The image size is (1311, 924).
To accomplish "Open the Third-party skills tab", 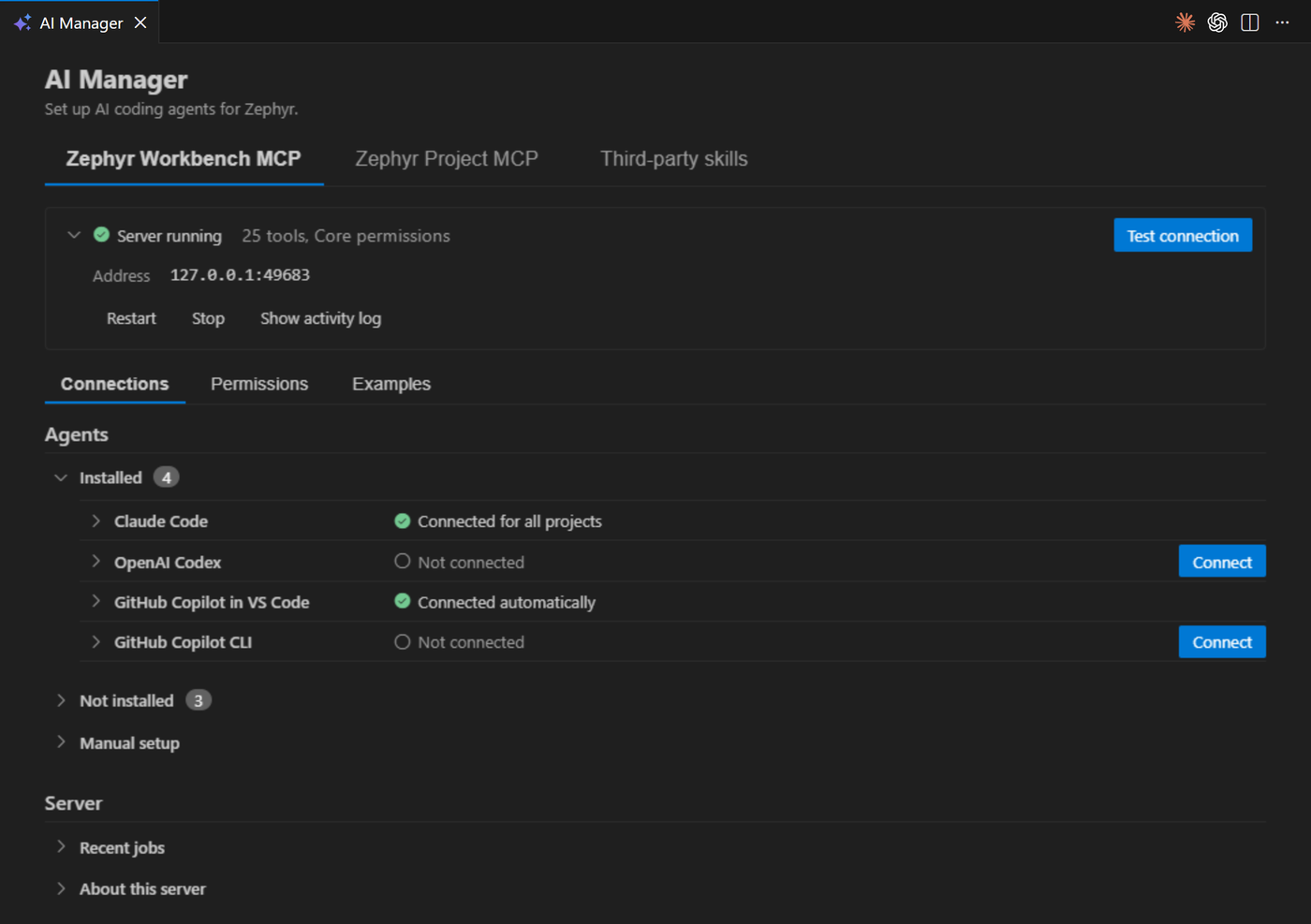I will coord(674,159).
